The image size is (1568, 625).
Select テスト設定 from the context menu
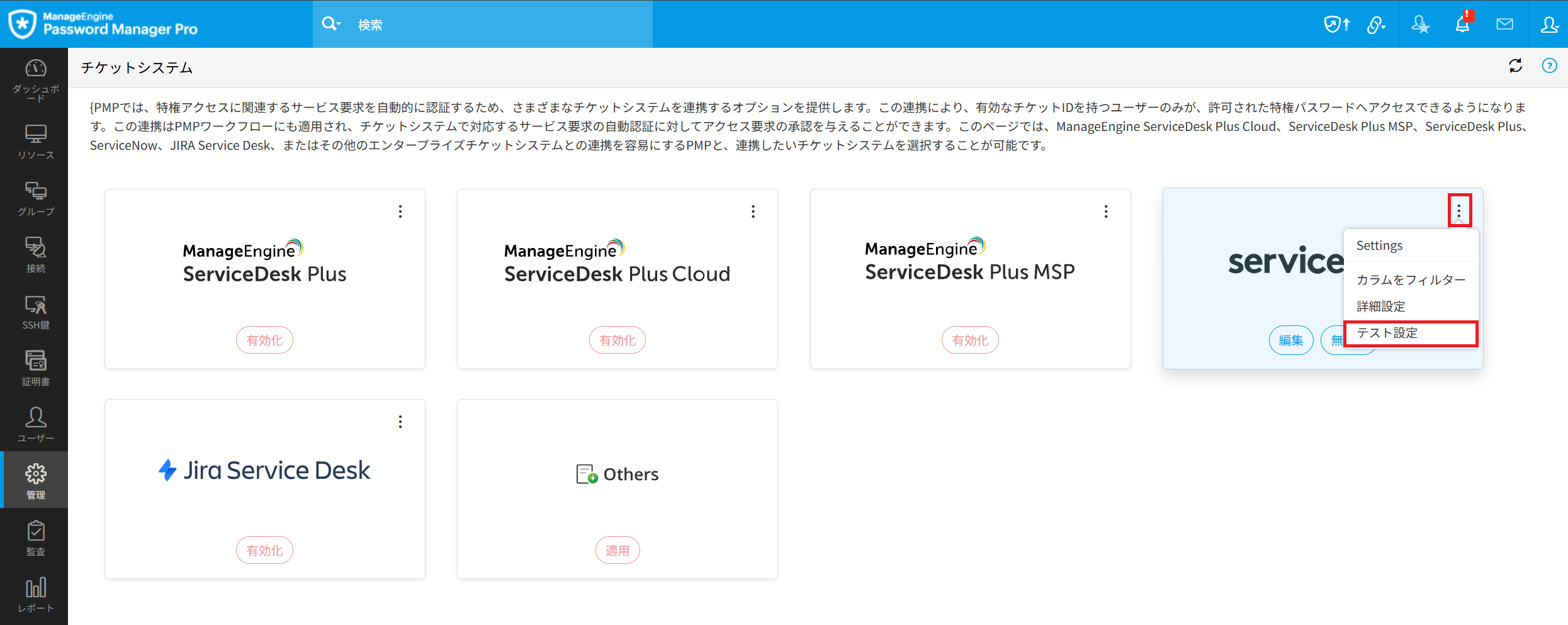pos(1410,333)
